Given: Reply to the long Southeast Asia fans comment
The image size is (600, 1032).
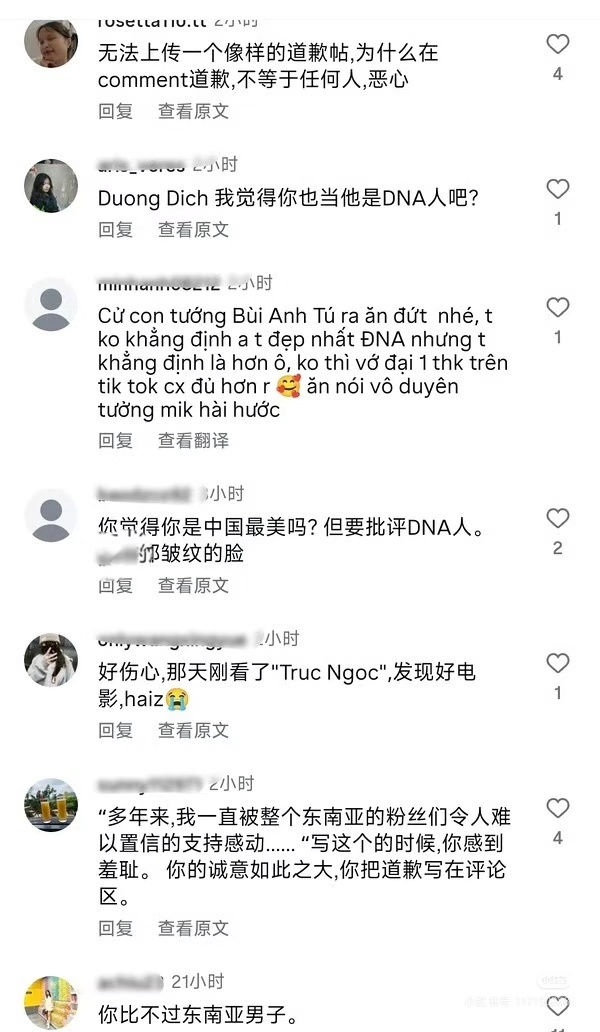Looking at the screenshot, I should click(116, 928).
